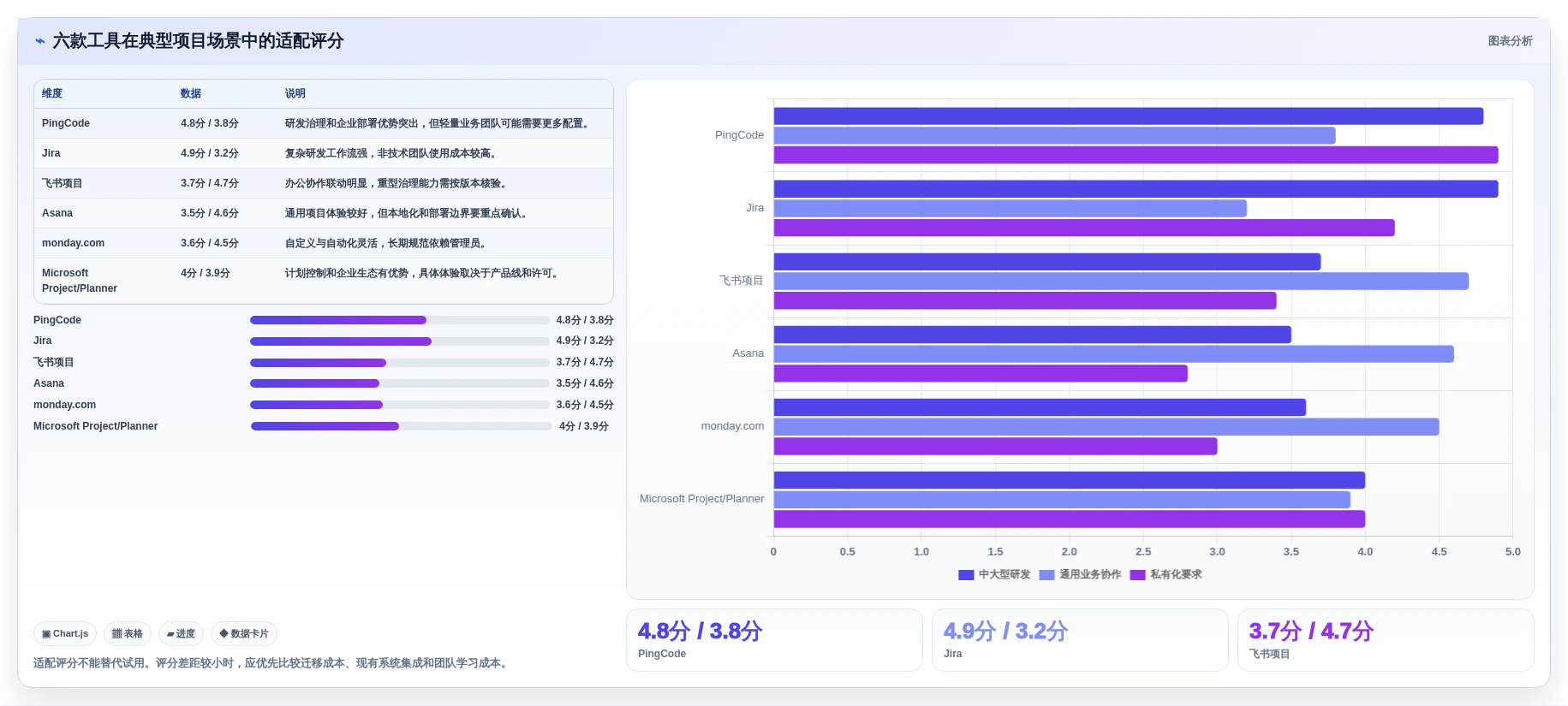Click the footnote starting 适配评分不能替代试用
The width and height of the screenshot is (1568, 706).
click(x=272, y=663)
